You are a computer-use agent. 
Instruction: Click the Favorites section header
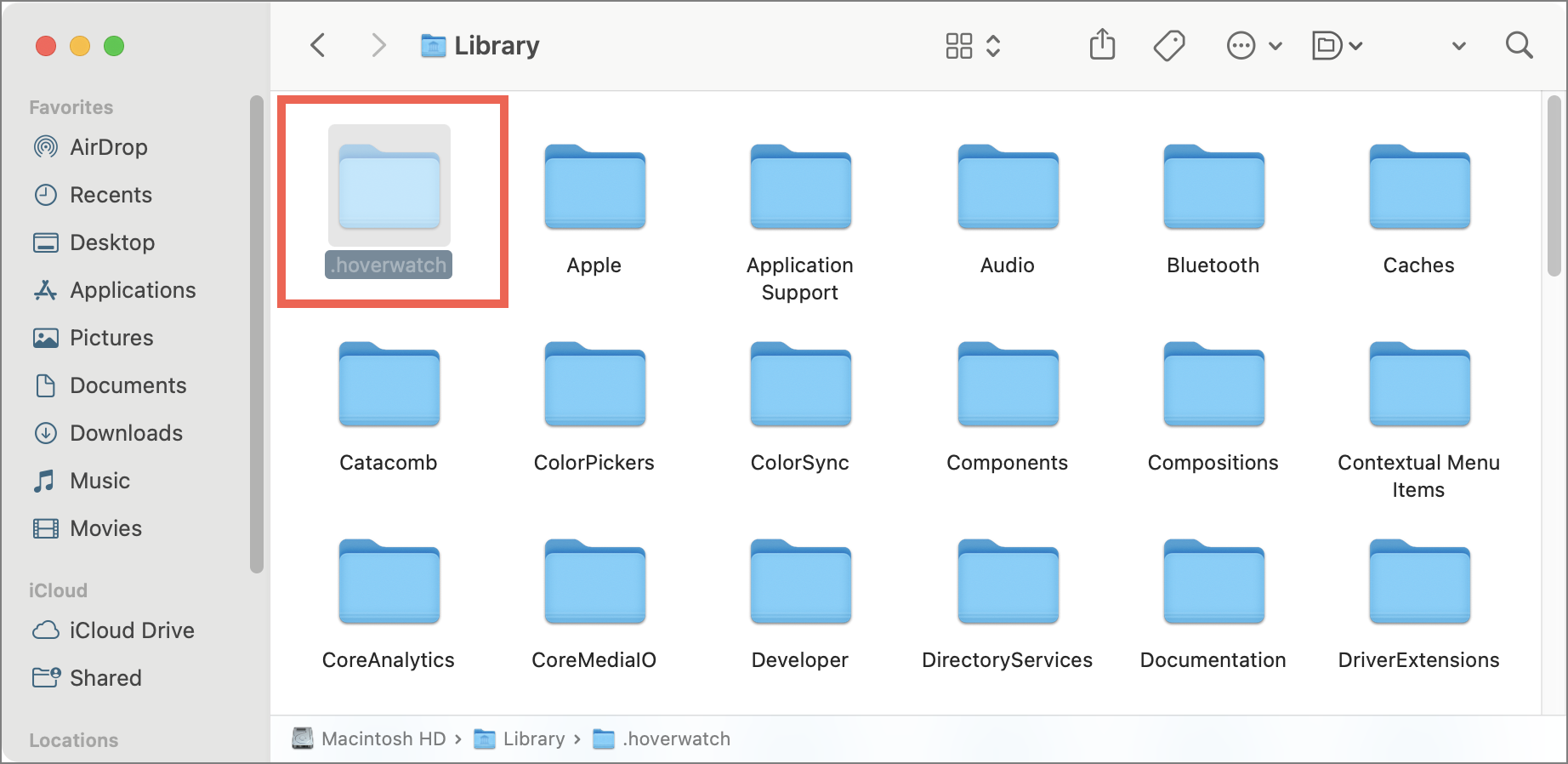coord(71,107)
